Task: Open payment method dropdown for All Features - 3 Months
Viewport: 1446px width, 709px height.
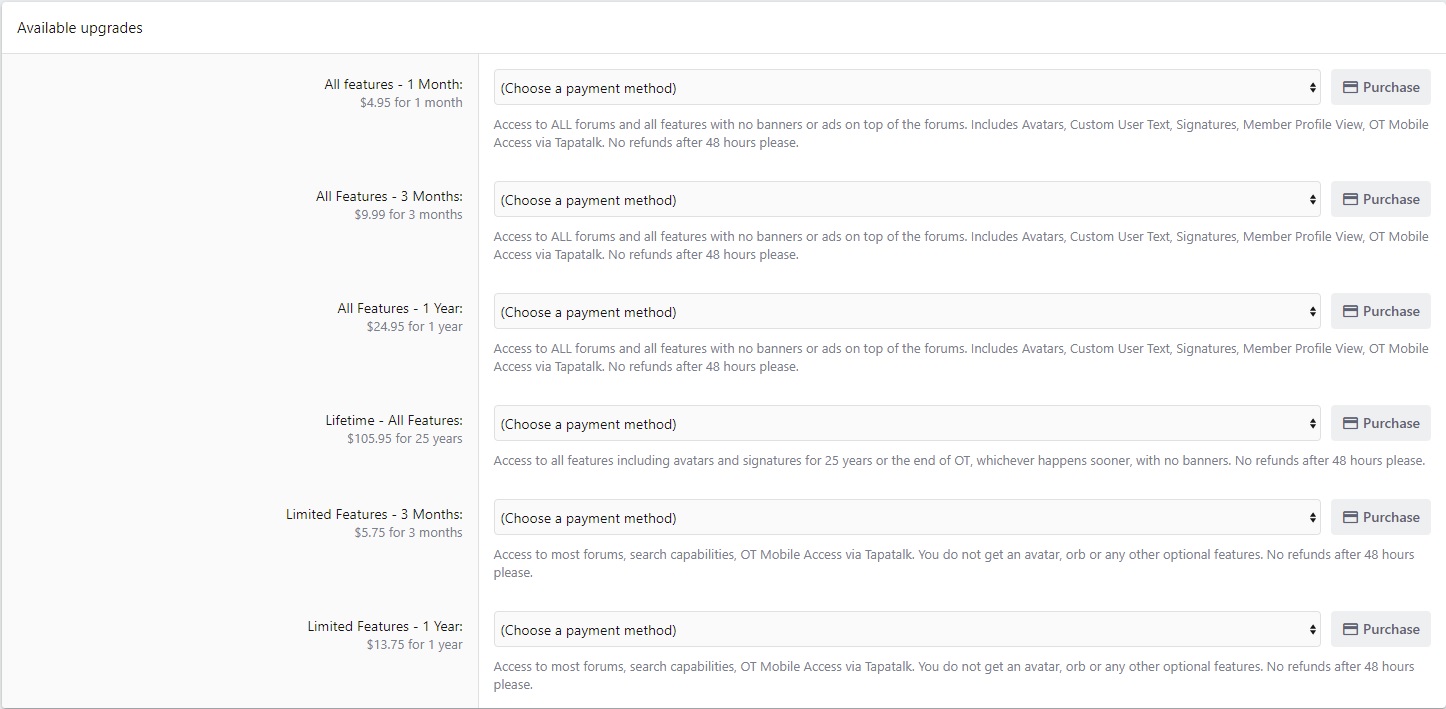Action: click(907, 200)
